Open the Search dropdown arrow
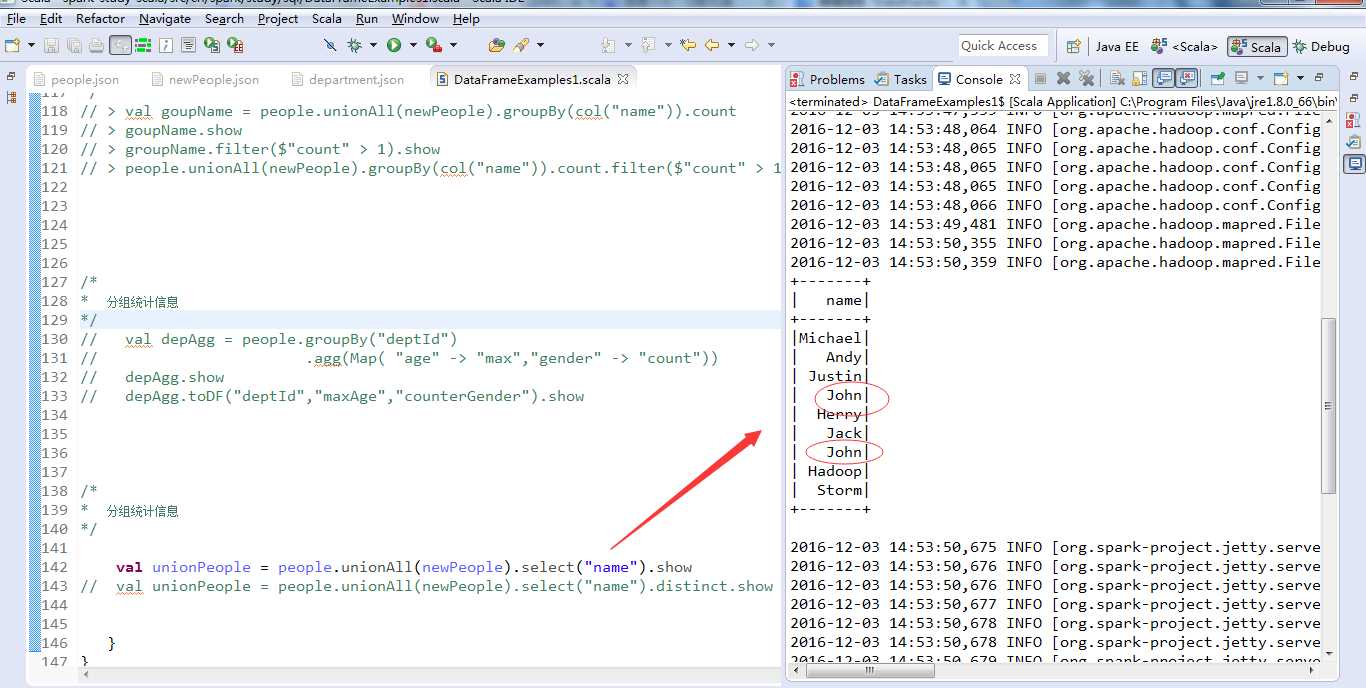This screenshot has width=1366, height=688. click(x=540, y=45)
